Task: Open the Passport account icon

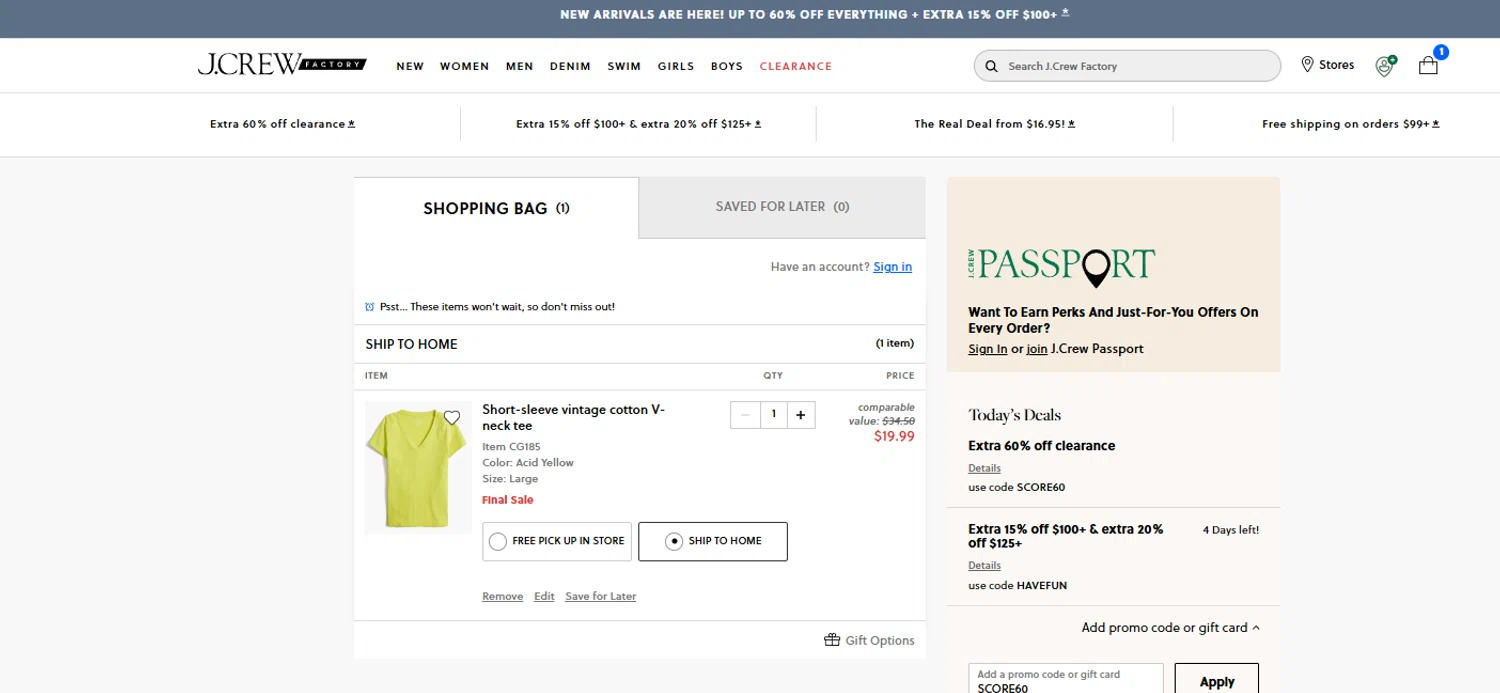Action: (1385, 66)
